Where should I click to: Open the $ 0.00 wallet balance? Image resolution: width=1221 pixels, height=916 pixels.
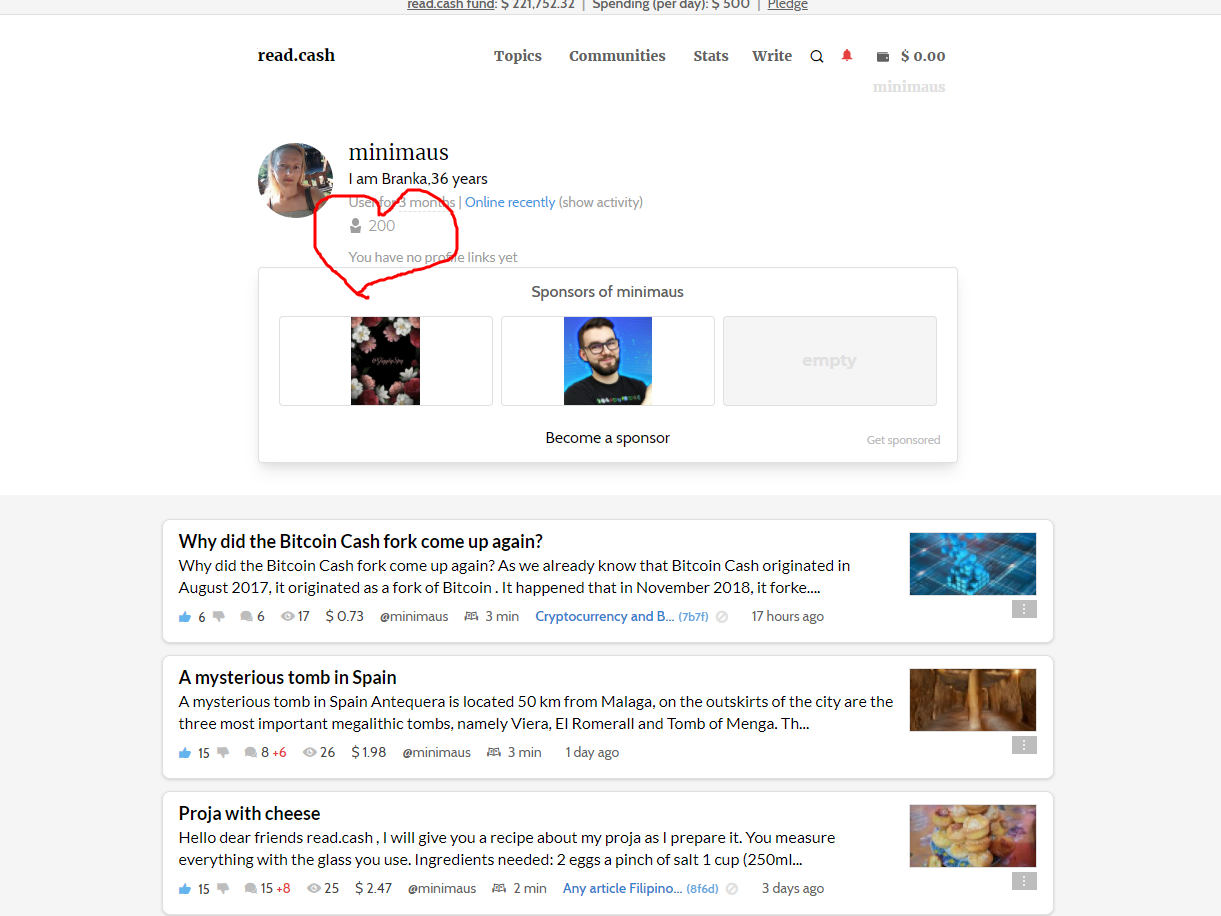coord(923,56)
